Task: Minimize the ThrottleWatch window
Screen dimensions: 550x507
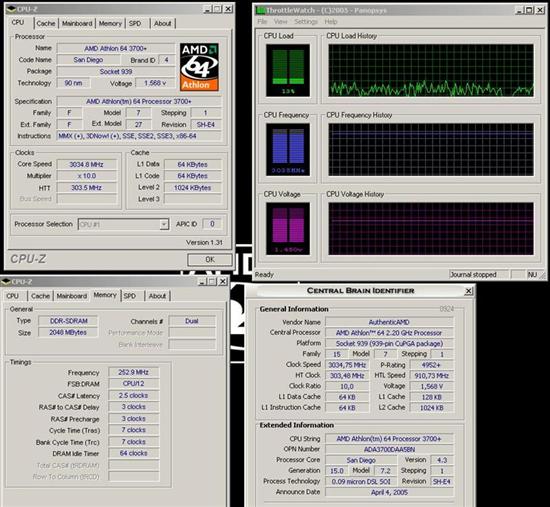Action: pyautogui.click(x=519, y=11)
